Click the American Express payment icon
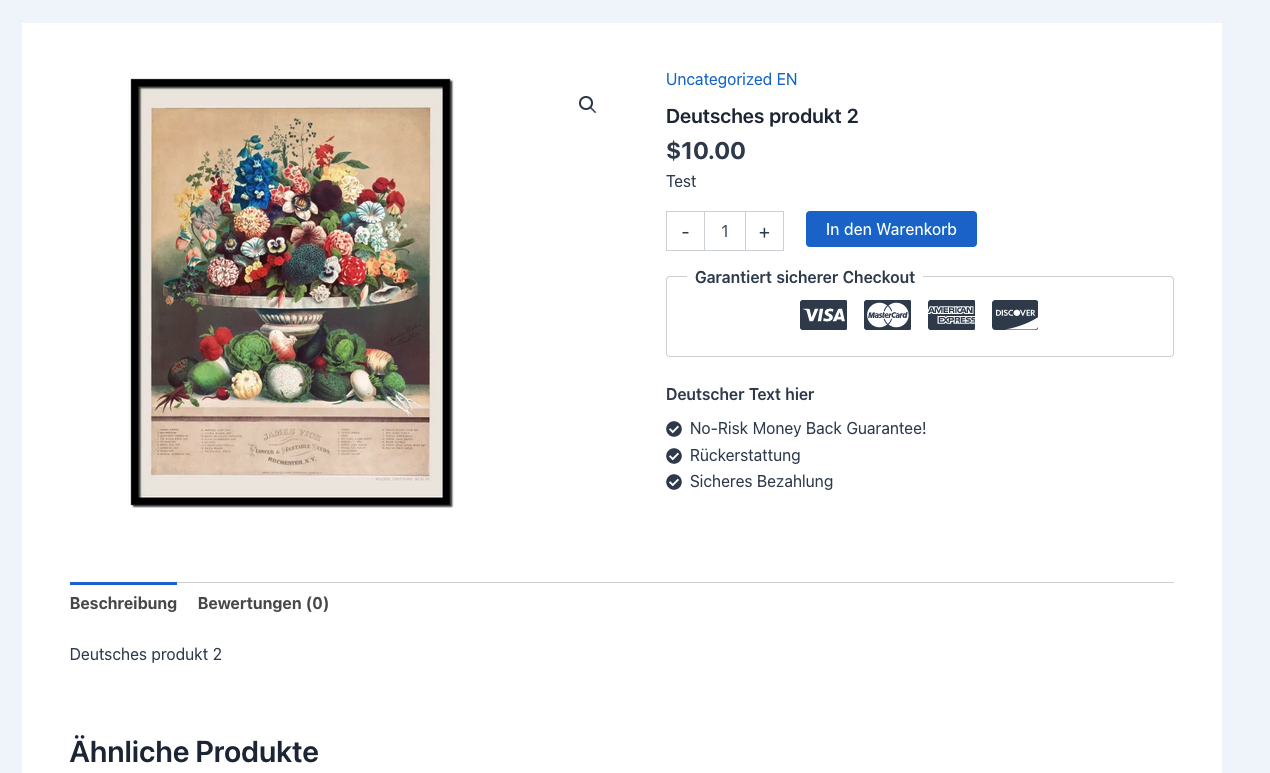The height and width of the screenshot is (773, 1270). (x=951, y=315)
